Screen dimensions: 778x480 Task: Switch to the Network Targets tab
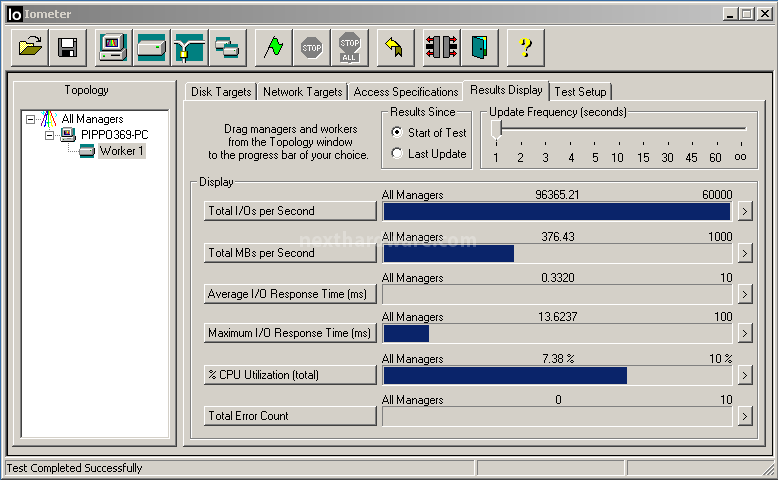tap(302, 92)
